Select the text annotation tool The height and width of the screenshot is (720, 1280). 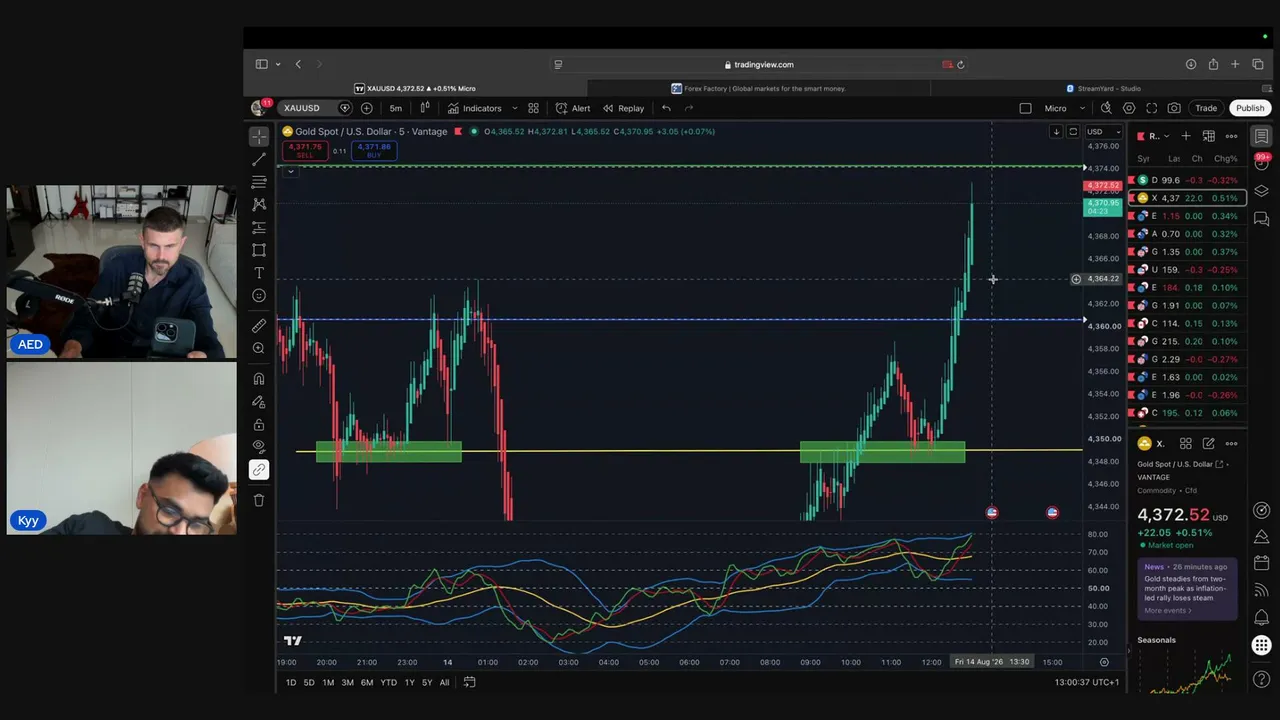259,273
